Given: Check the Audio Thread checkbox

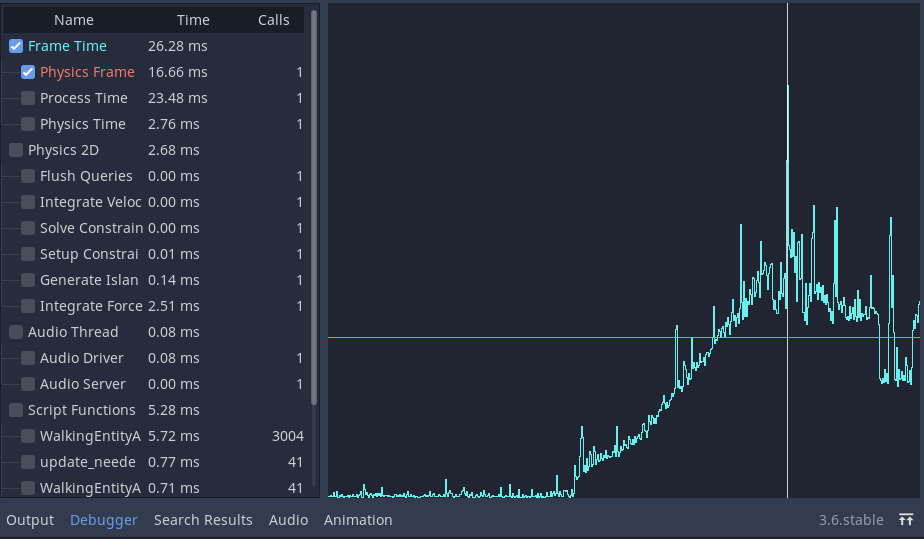Looking at the screenshot, I should click(16, 332).
